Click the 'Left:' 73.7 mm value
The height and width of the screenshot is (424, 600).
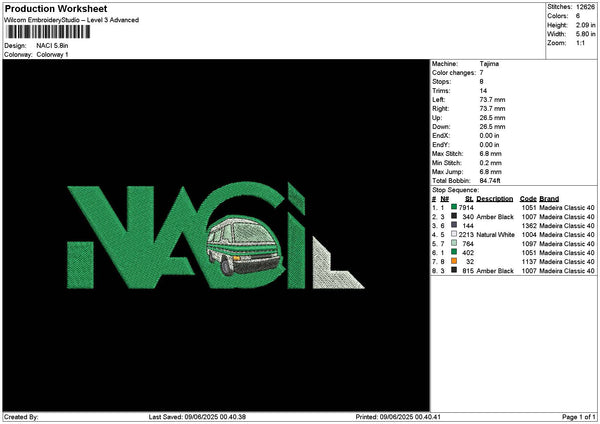(492, 99)
